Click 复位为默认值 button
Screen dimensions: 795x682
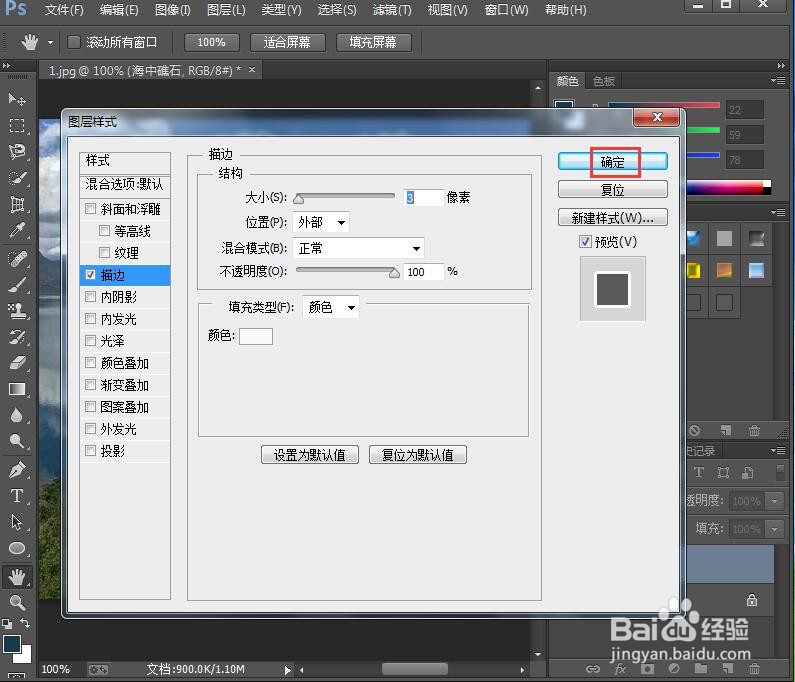(x=418, y=455)
